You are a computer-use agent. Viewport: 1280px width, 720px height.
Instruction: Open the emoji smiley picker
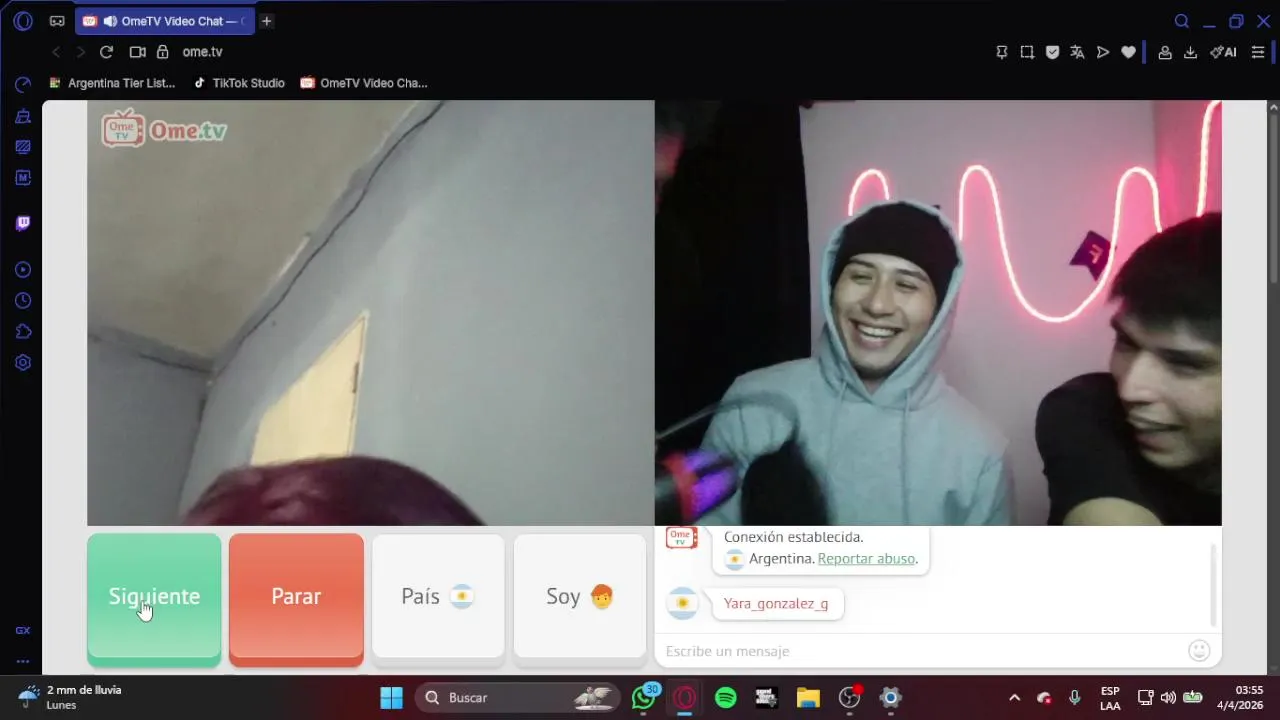coord(1199,651)
